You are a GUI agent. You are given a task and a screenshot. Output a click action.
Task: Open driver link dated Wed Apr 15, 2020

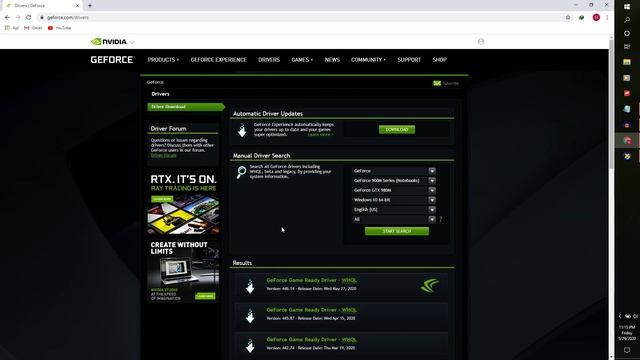pos(311,310)
